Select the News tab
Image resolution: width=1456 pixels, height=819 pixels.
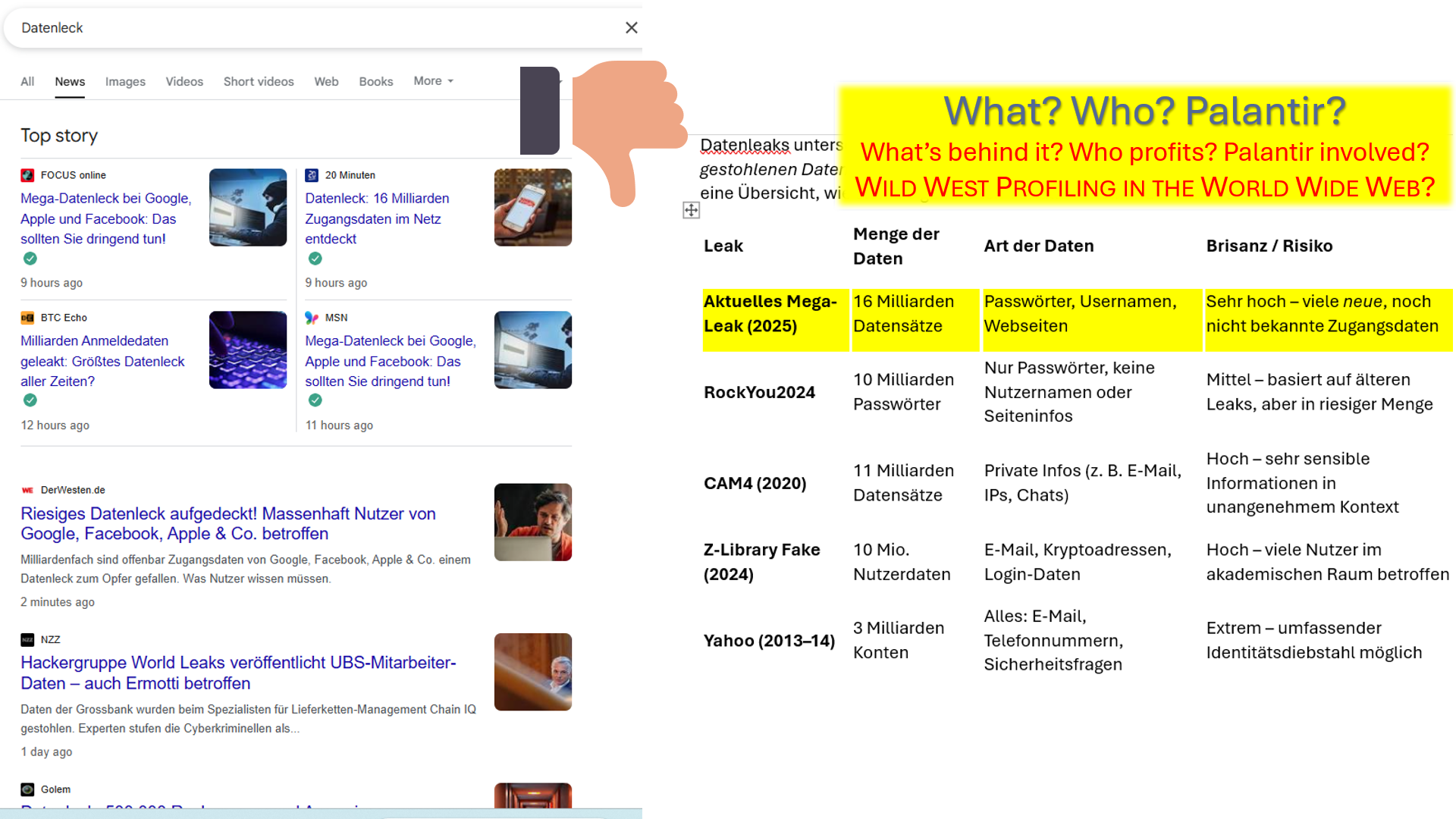(70, 81)
